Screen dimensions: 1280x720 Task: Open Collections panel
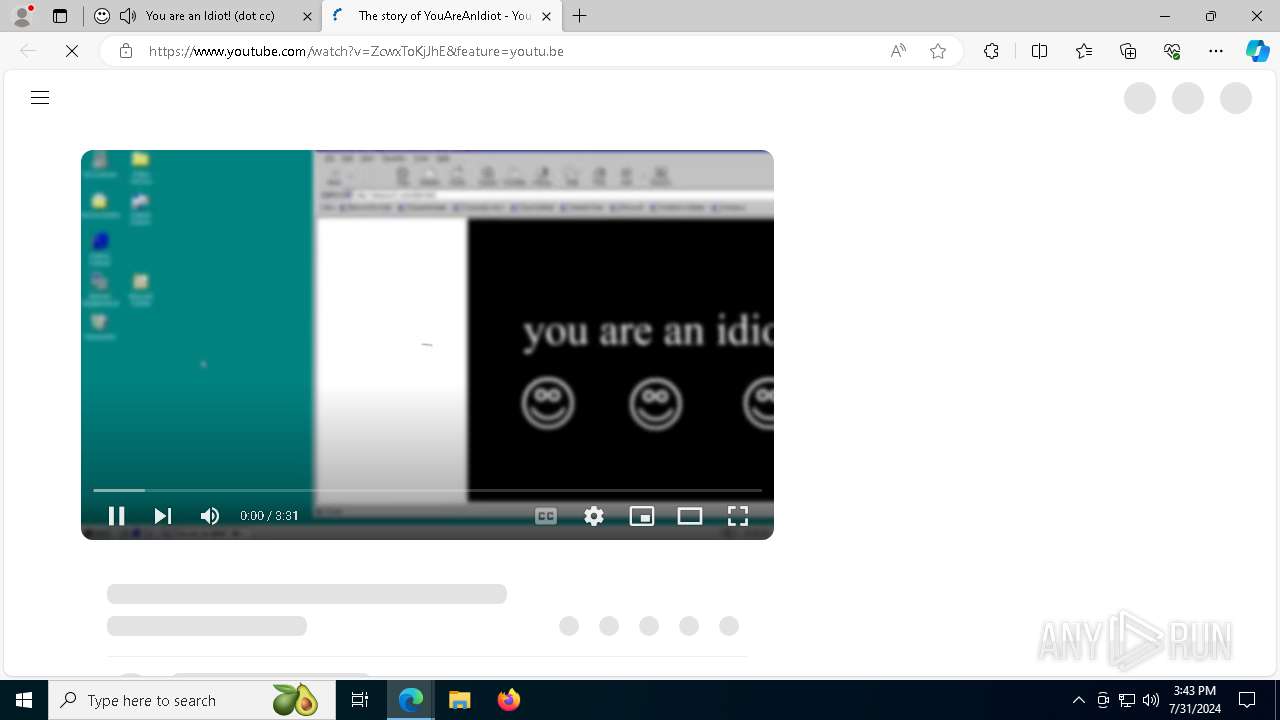1128,51
